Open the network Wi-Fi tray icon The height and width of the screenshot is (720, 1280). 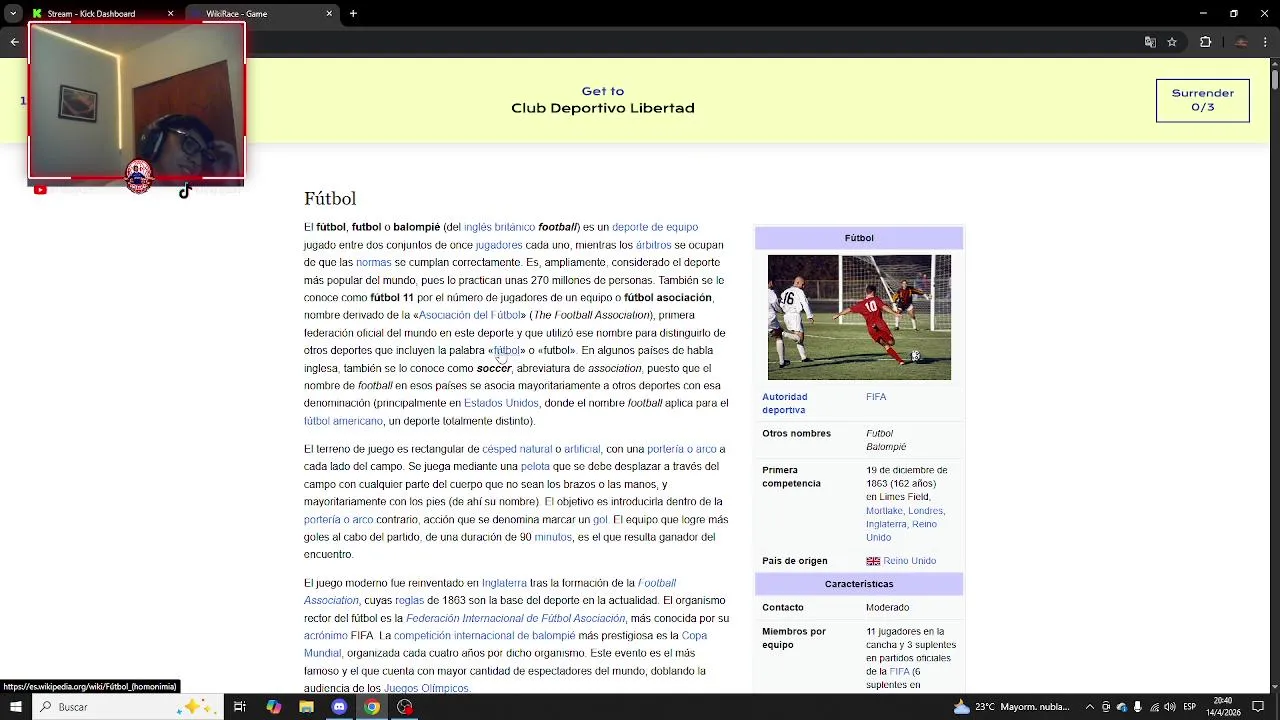coord(1156,707)
